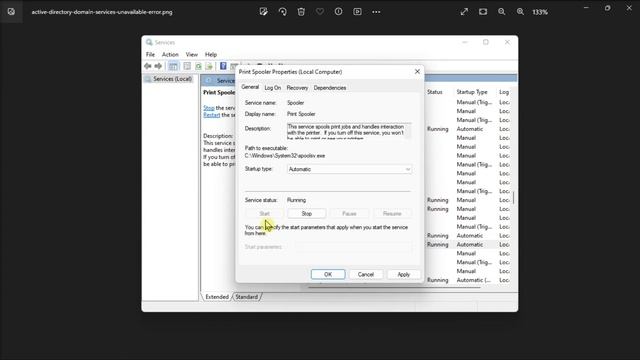Switch to the Recovery tab
640x360 pixels.
pos(297,88)
